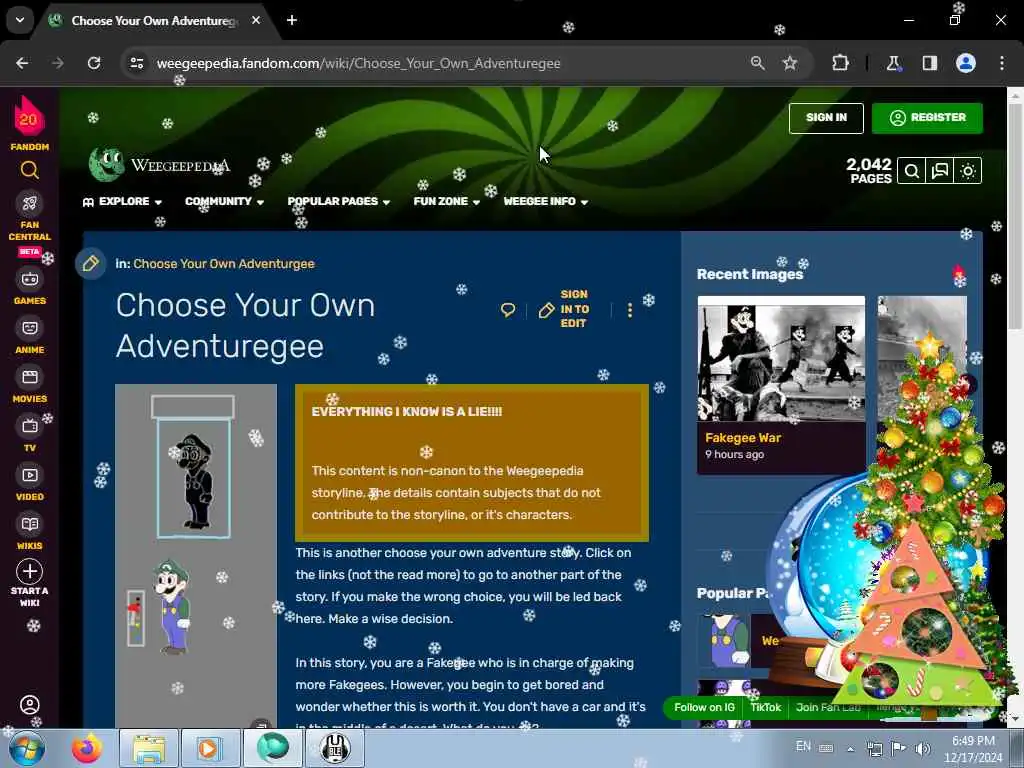Viewport: 1024px width, 768px height.
Task: Open the Fakegee War thumbnail image
Action: tap(781, 359)
